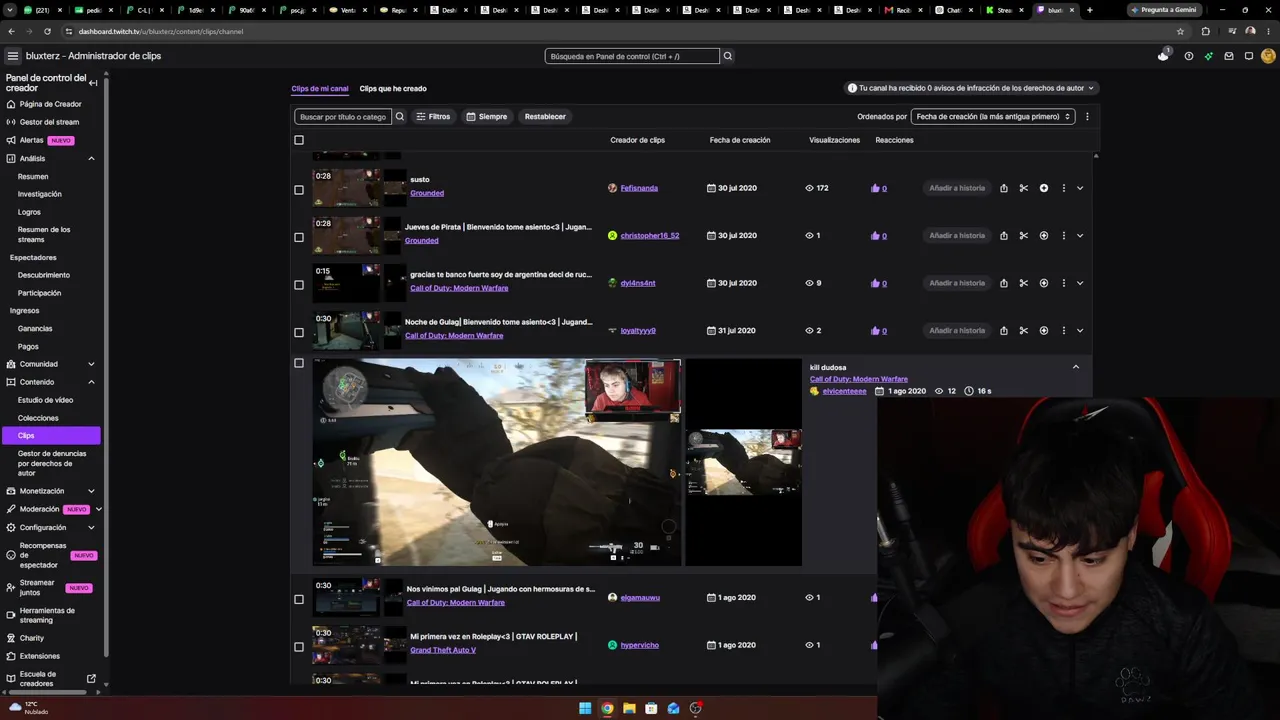Expand the Monetización sidebar section
The image size is (1280, 720).
point(91,491)
